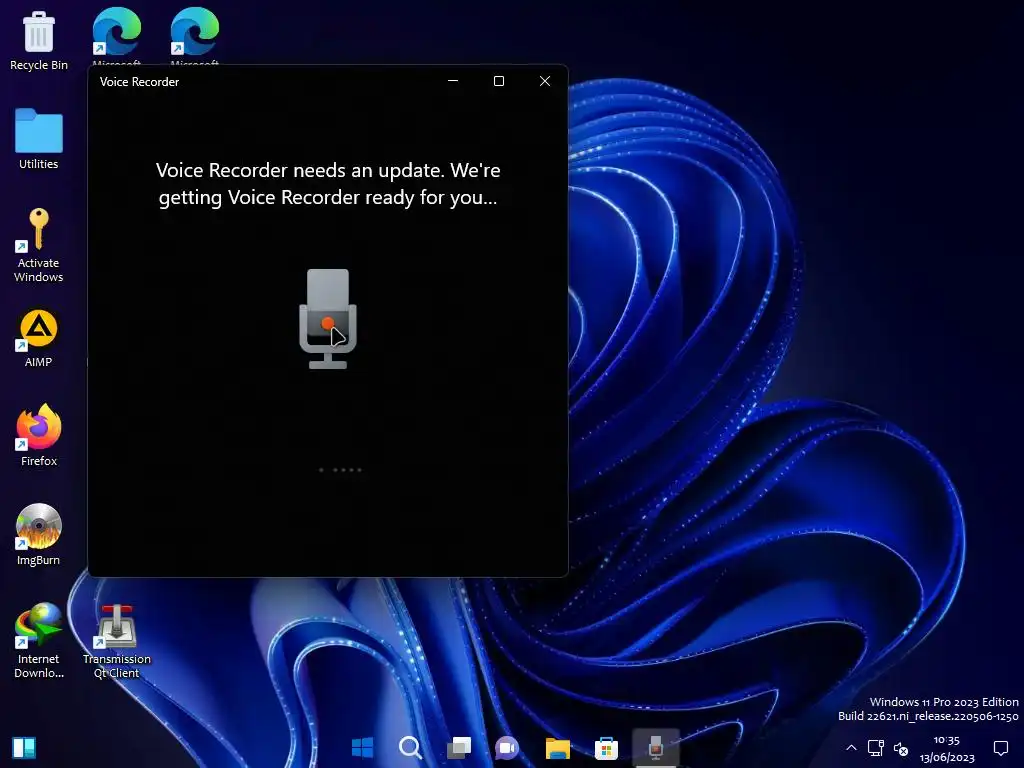Image resolution: width=1024 pixels, height=768 pixels.
Task: Close the Voice Recorder window
Action: click(x=545, y=81)
